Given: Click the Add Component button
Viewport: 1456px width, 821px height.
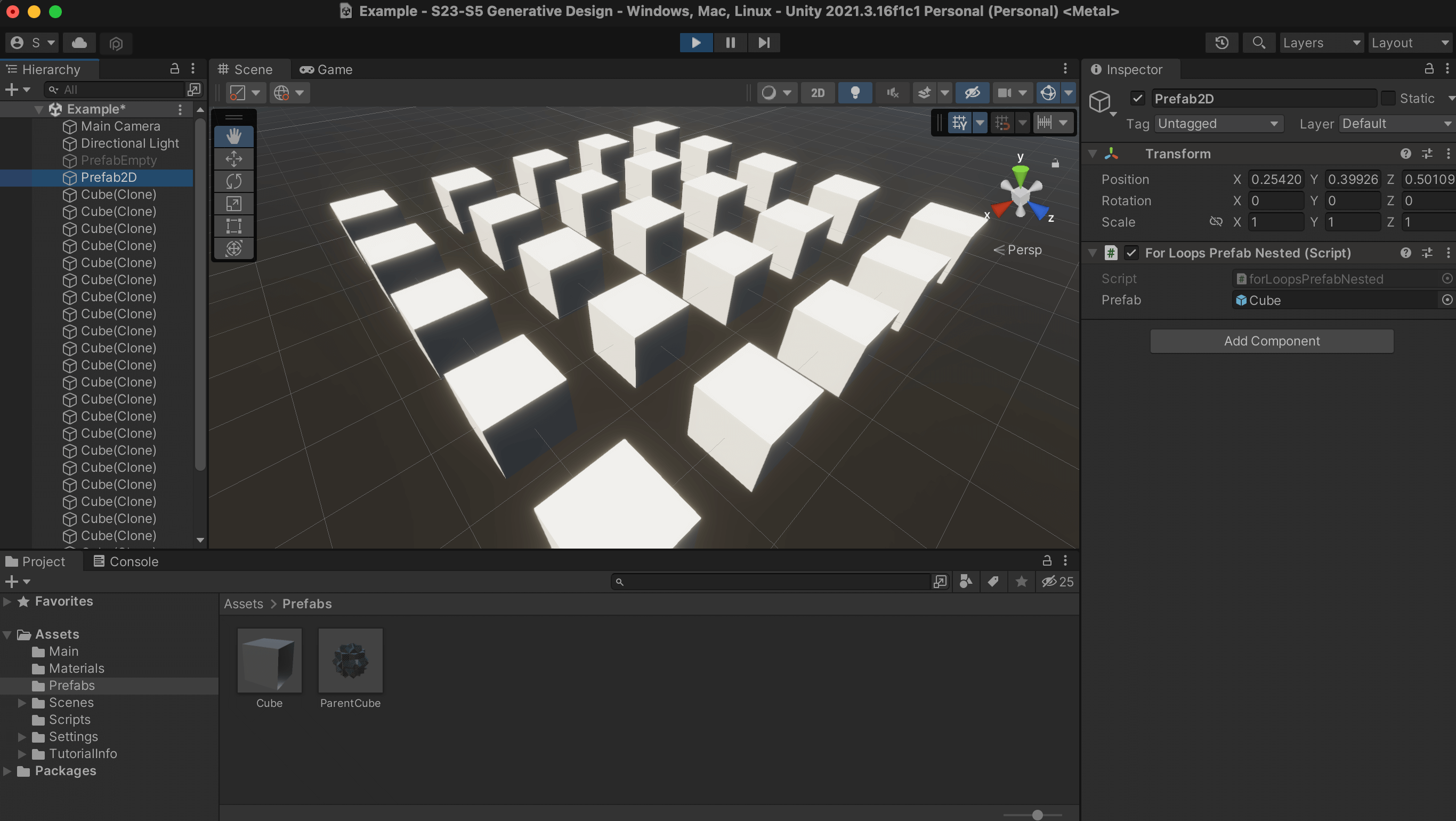Looking at the screenshot, I should [x=1271, y=341].
